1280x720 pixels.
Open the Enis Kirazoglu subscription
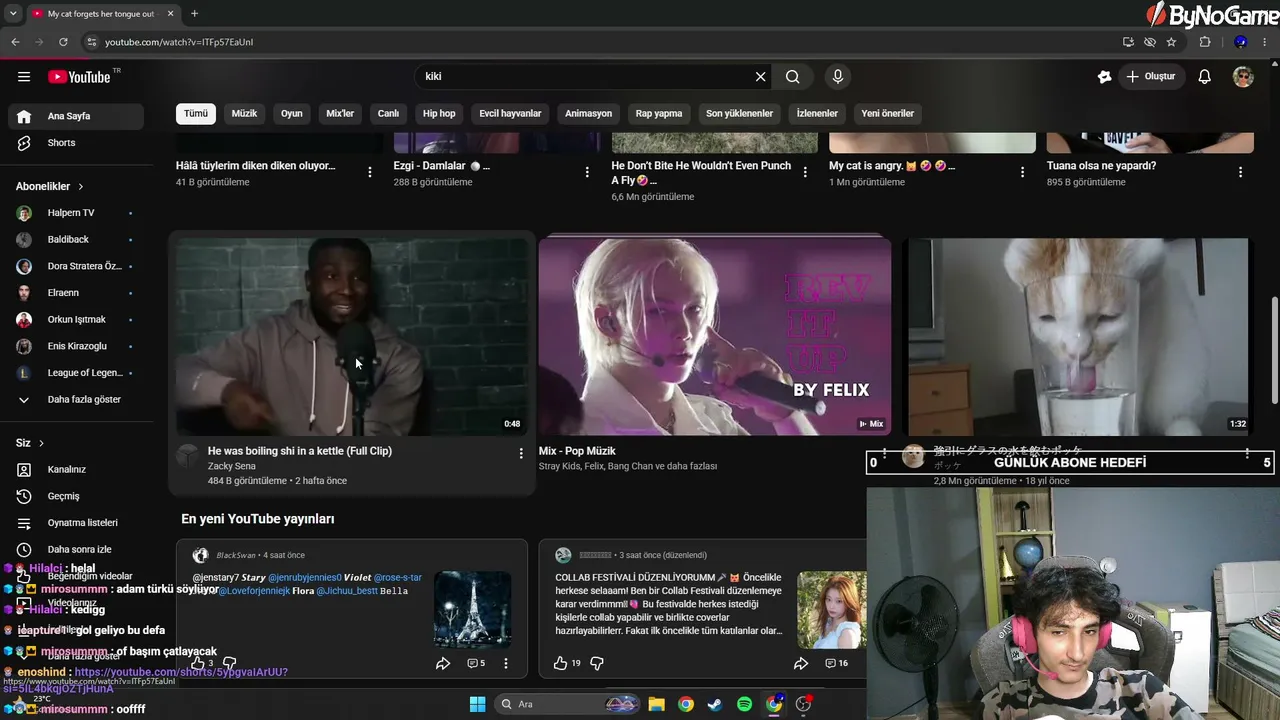pos(76,346)
